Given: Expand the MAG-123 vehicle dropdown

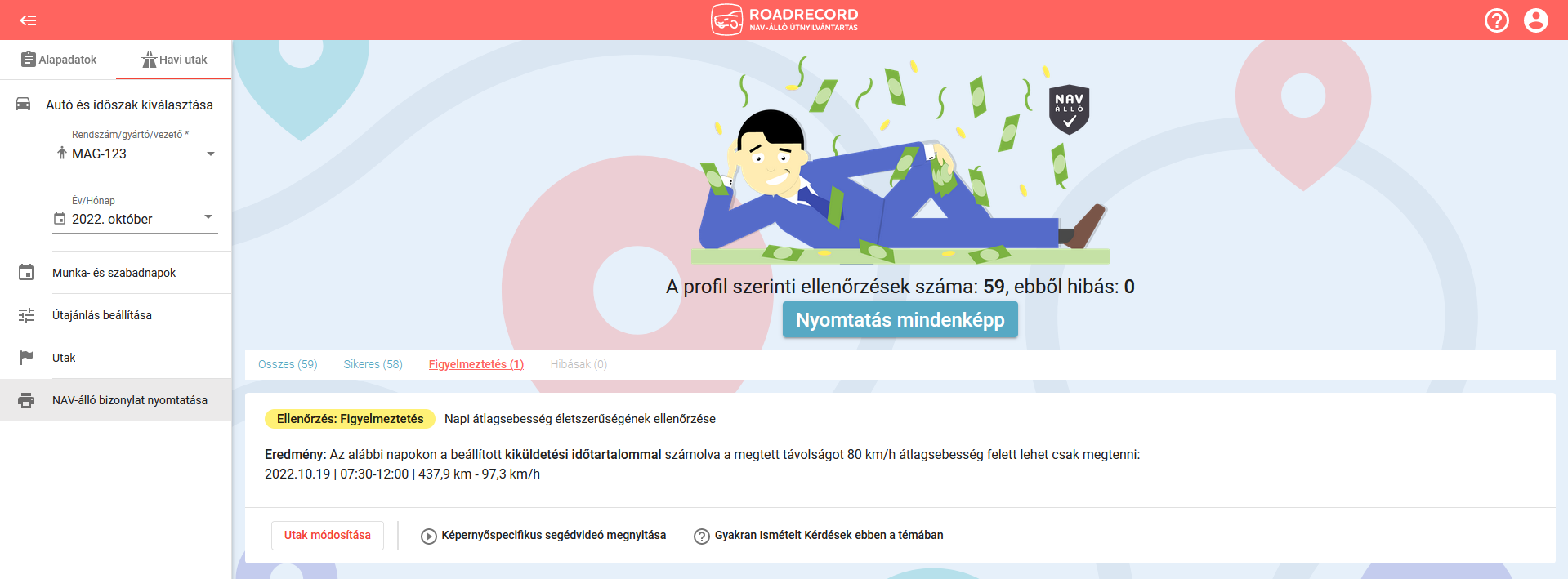Looking at the screenshot, I should point(135,154).
